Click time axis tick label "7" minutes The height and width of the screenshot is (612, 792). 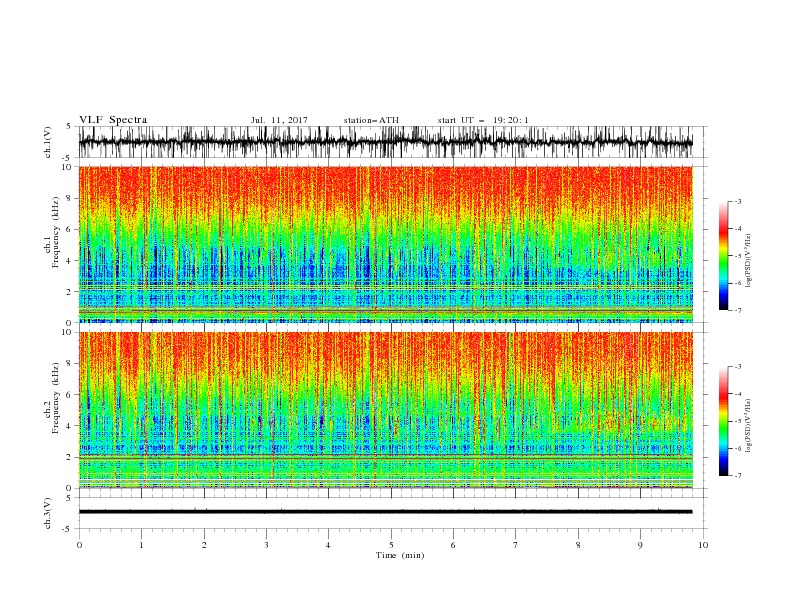(x=516, y=545)
